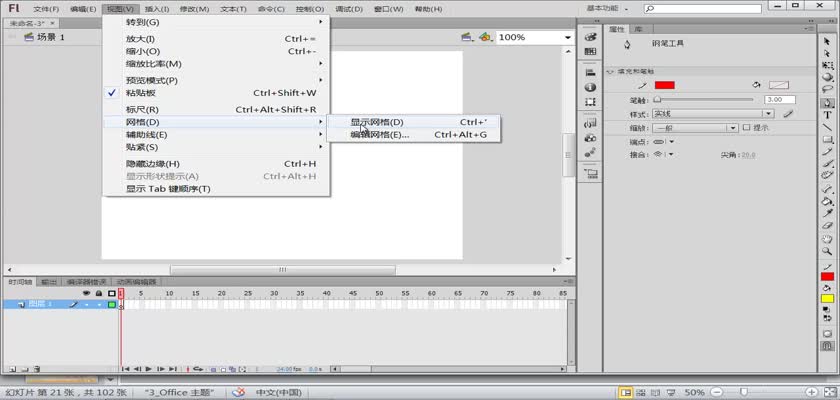The width and height of the screenshot is (840, 400).
Task: Select the Lasso tool
Action: click(x=827, y=89)
